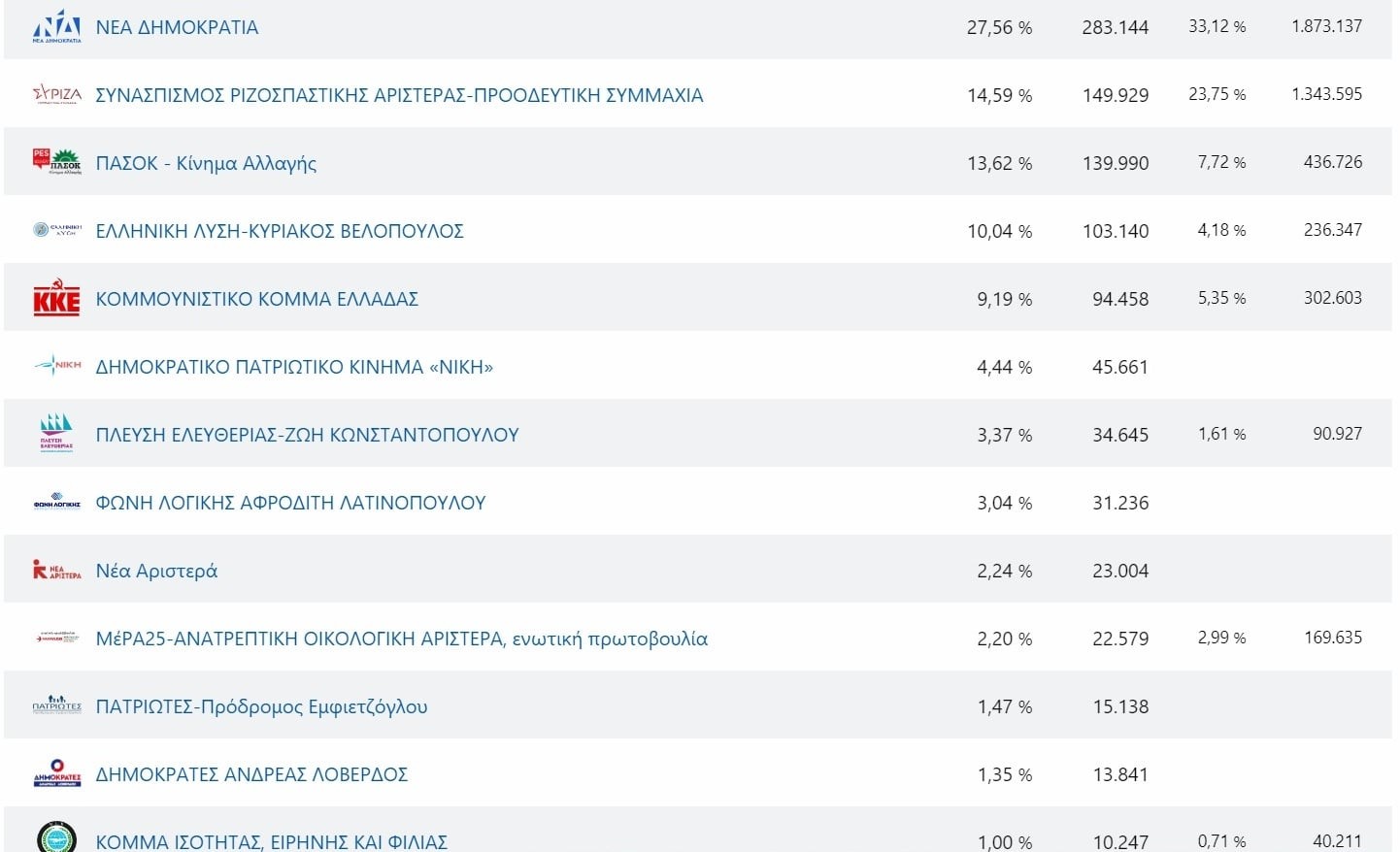1400x852 pixels.
Task: Select the ΜέΡΑ25 party name link
Action: pyautogui.click(x=401, y=639)
